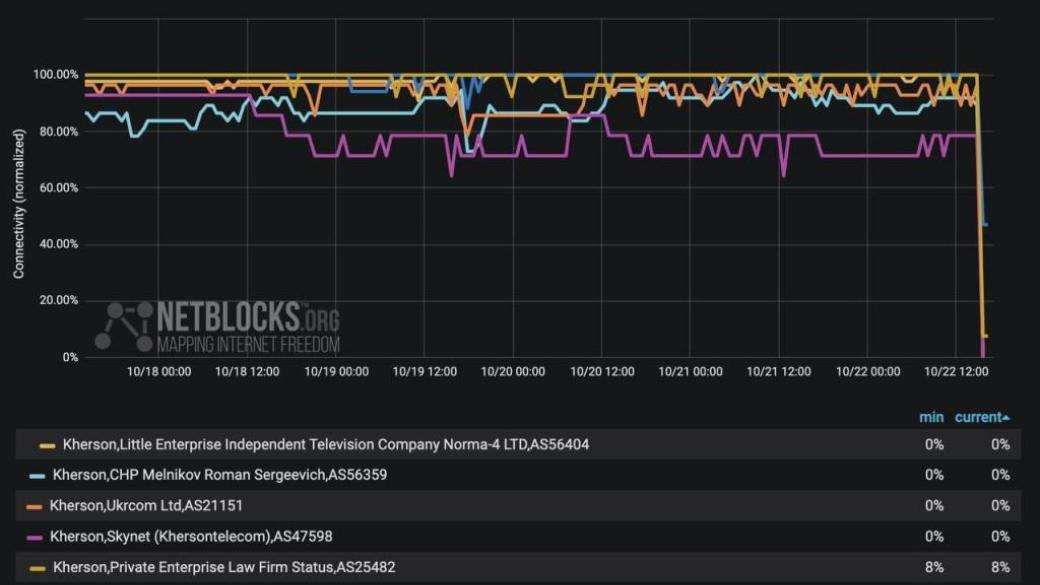Isolate the Ukrcom Ltd AS21151 legend entry
Viewport: 1040px width, 585px height.
(x=146, y=506)
